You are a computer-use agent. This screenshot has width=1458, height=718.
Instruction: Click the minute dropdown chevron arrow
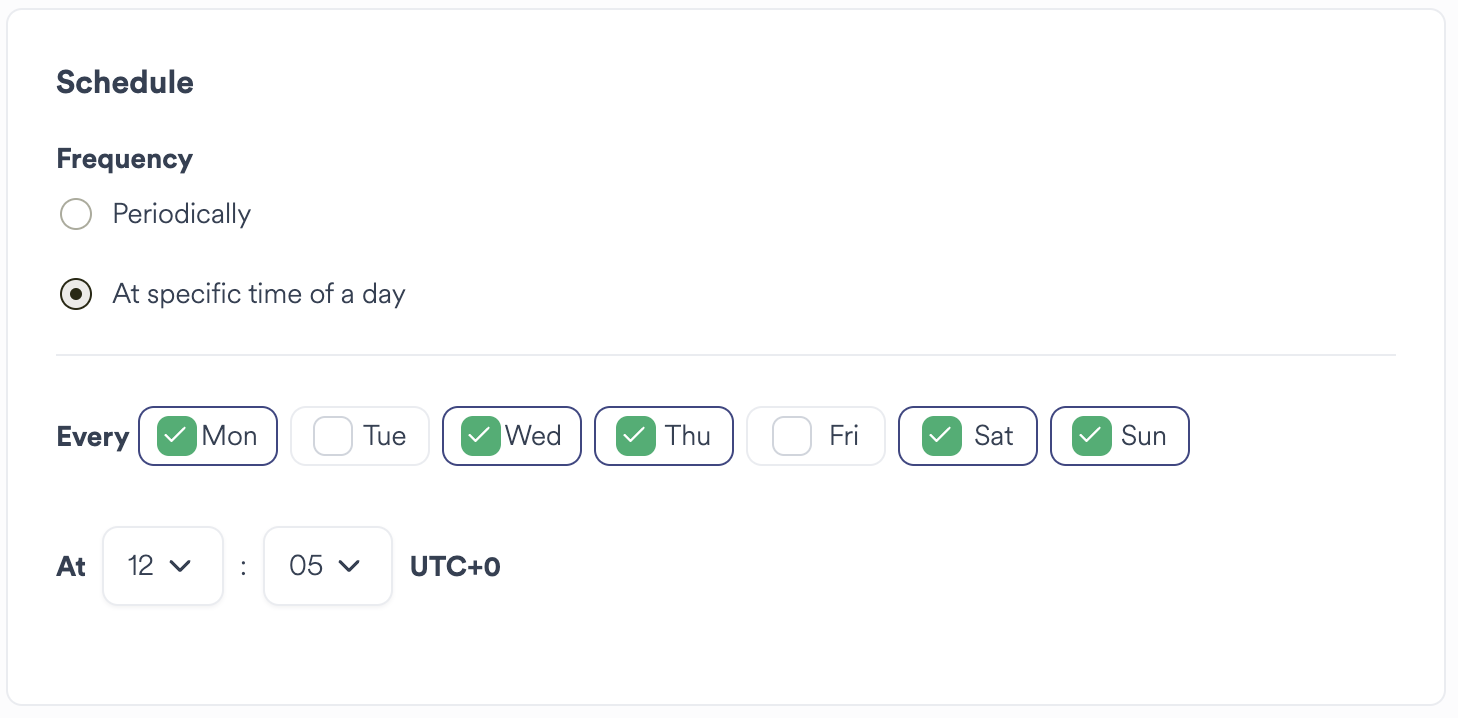pos(350,565)
